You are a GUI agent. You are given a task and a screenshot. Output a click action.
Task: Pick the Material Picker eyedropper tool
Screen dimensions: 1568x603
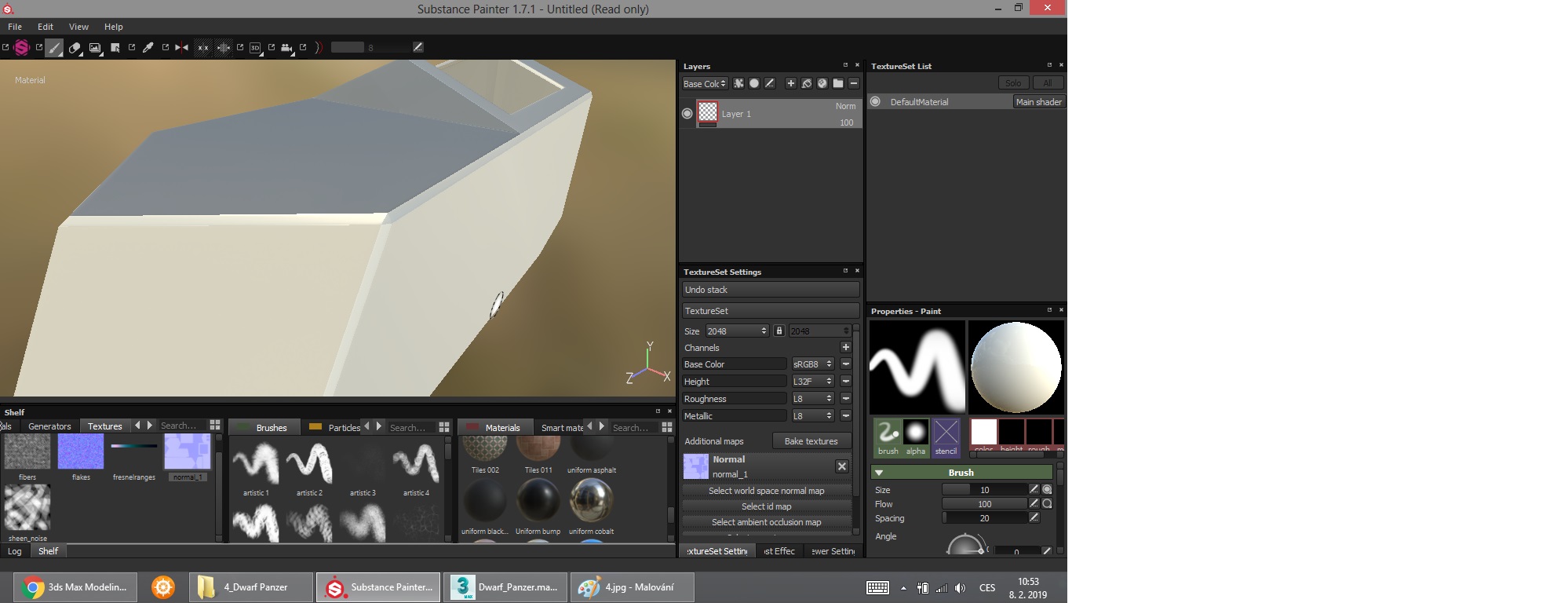148,48
